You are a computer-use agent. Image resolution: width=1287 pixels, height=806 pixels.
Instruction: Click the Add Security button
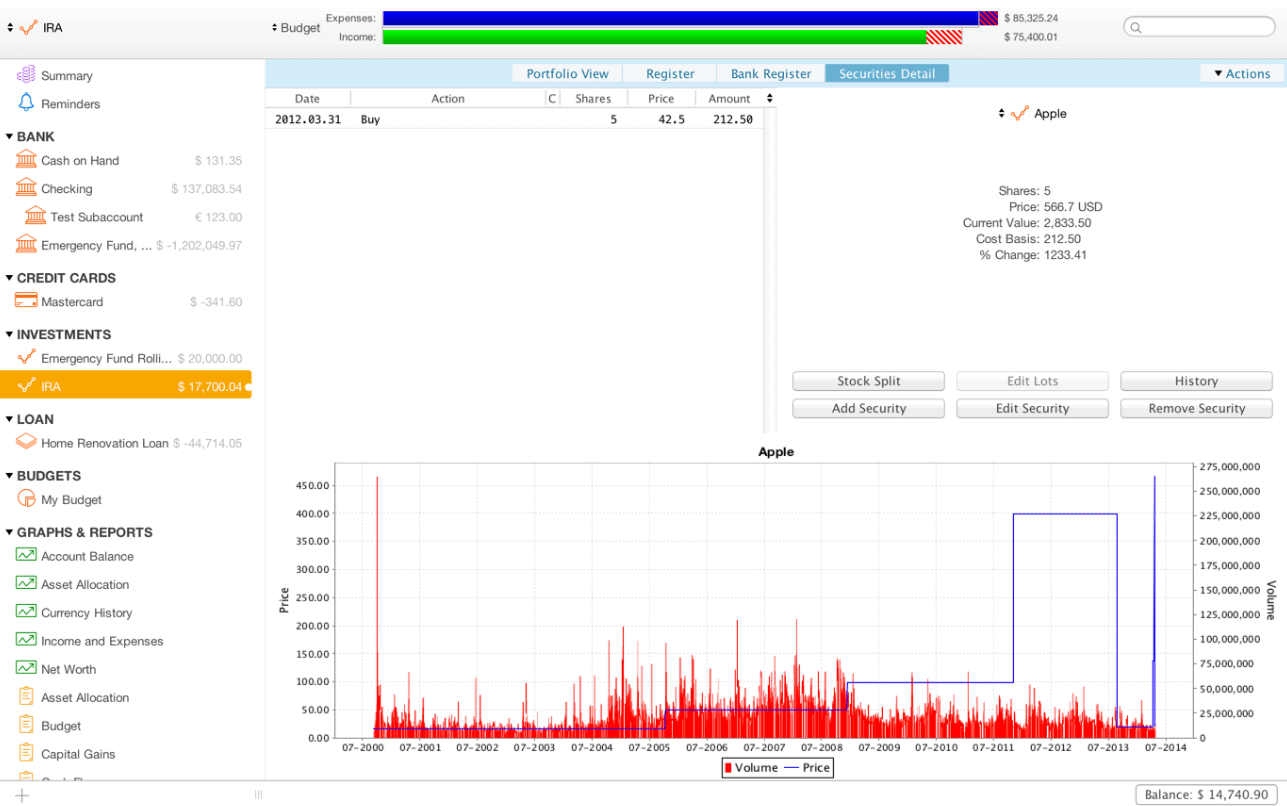coord(868,408)
